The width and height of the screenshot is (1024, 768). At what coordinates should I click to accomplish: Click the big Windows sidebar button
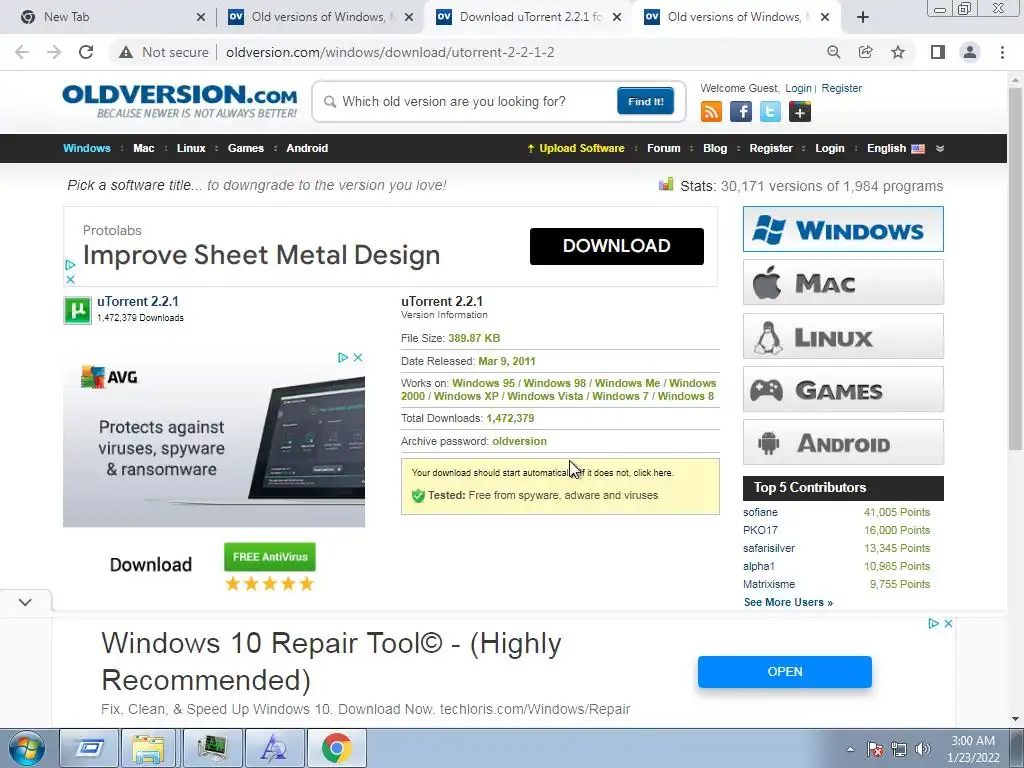pos(843,229)
